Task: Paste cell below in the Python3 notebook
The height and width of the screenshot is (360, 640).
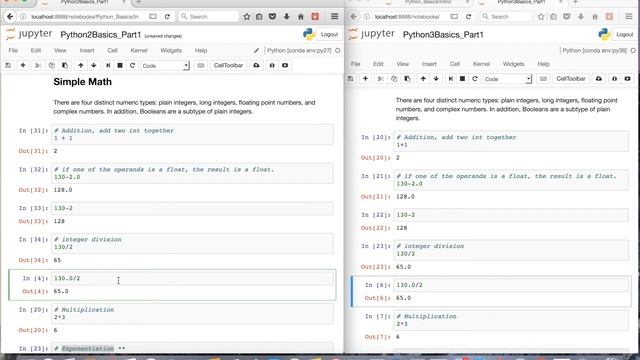Action: (407, 79)
